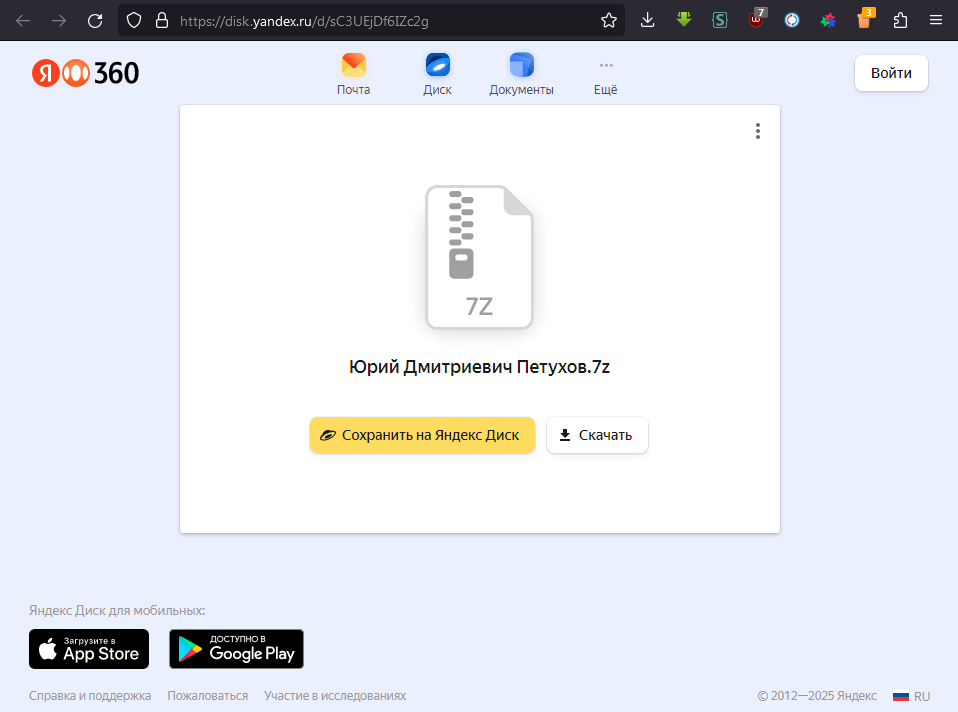Screen dimensions: 958x712
Task: Go back to the previous page
Action: pyautogui.click(x=23, y=21)
